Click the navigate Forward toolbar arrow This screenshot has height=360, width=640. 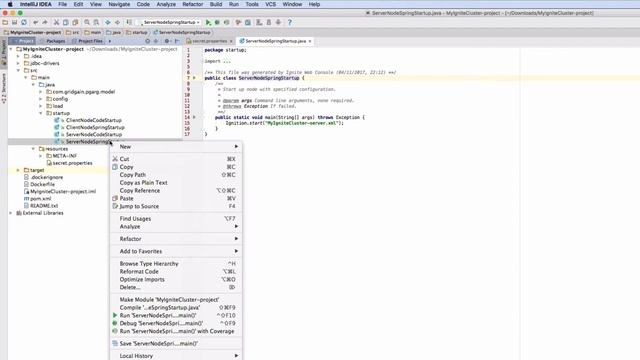point(117,22)
